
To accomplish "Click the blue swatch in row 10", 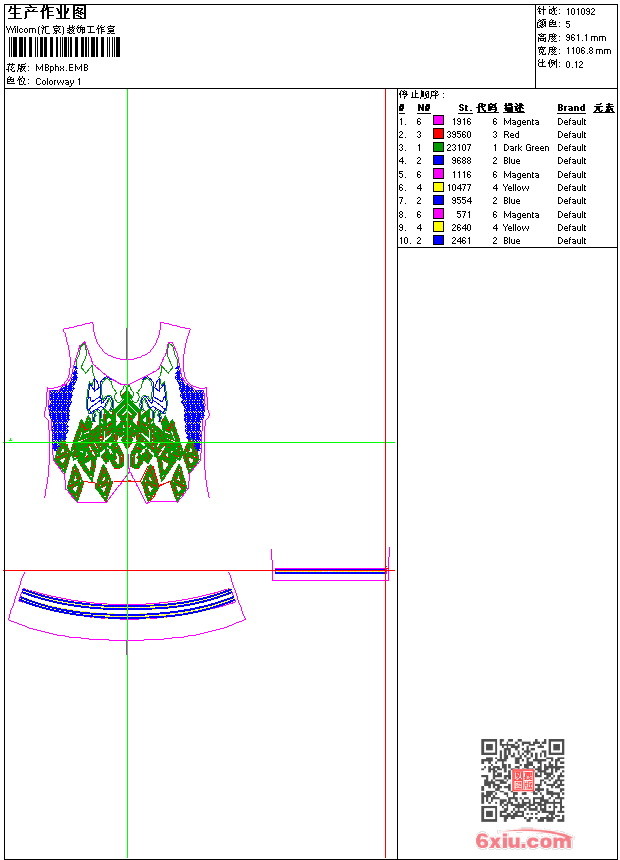I will point(438,240).
